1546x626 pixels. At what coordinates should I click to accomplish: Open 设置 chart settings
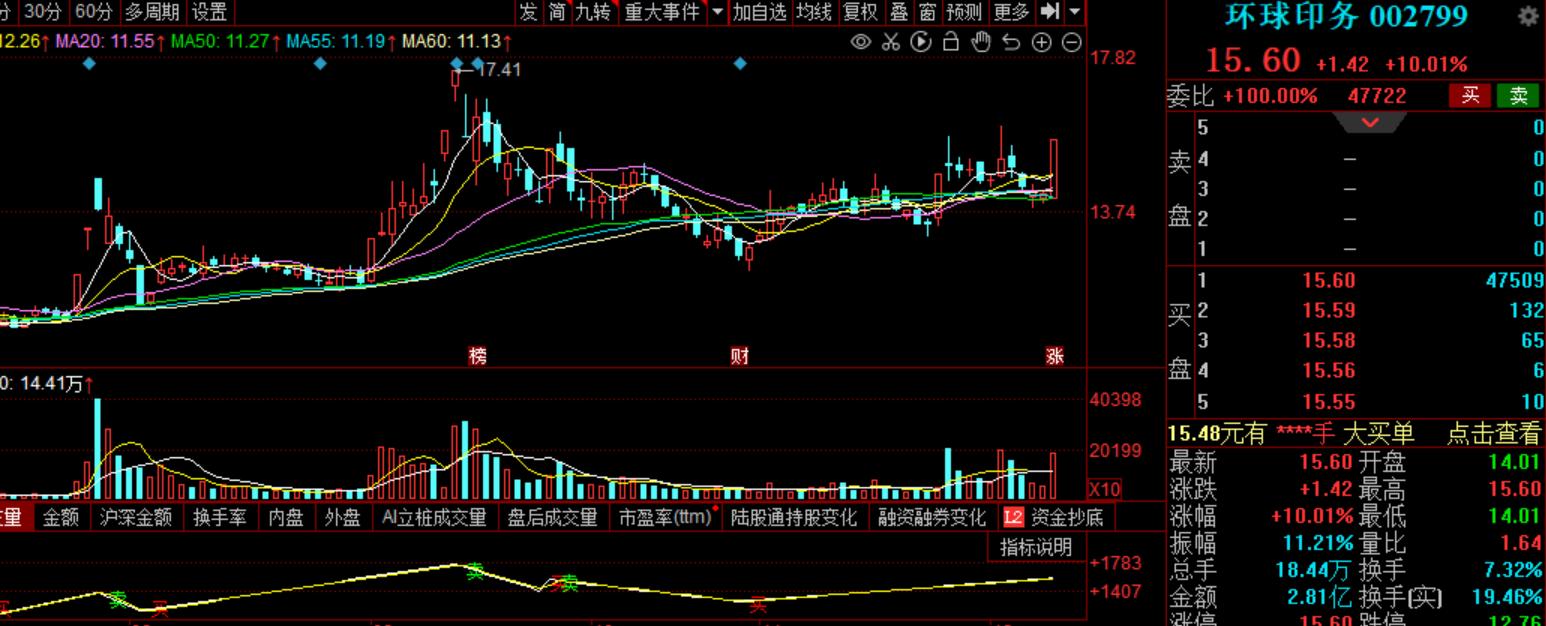click(209, 12)
